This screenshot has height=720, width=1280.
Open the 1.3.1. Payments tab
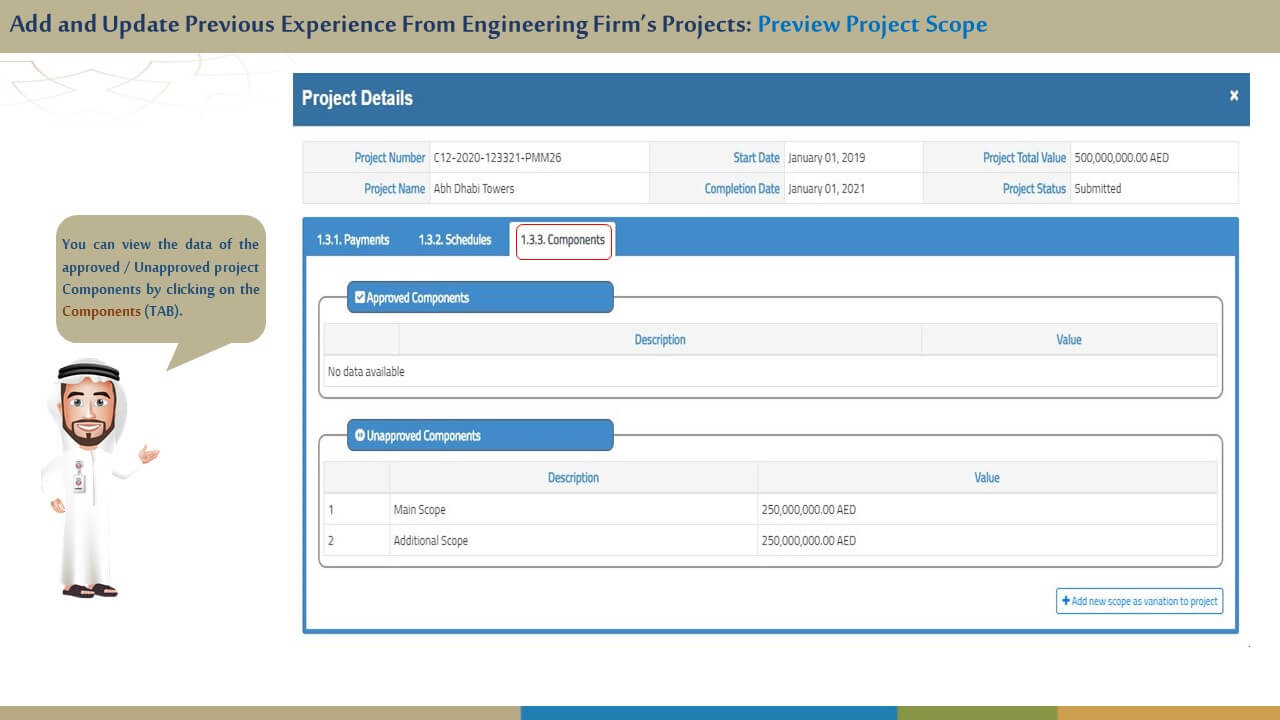pyautogui.click(x=352, y=240)
